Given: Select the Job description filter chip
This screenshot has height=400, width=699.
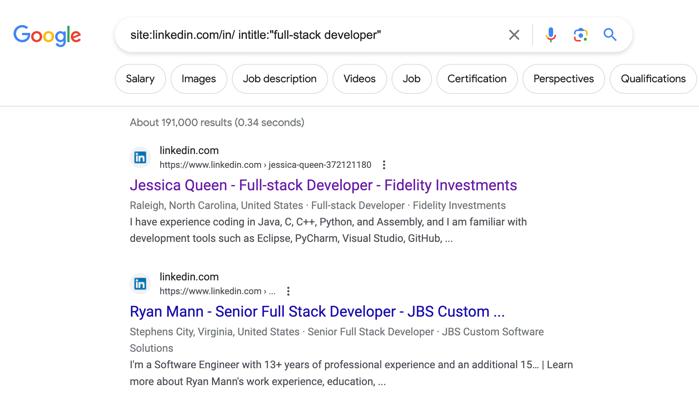Looking at the screenshot, I should (x=280, y=79).
